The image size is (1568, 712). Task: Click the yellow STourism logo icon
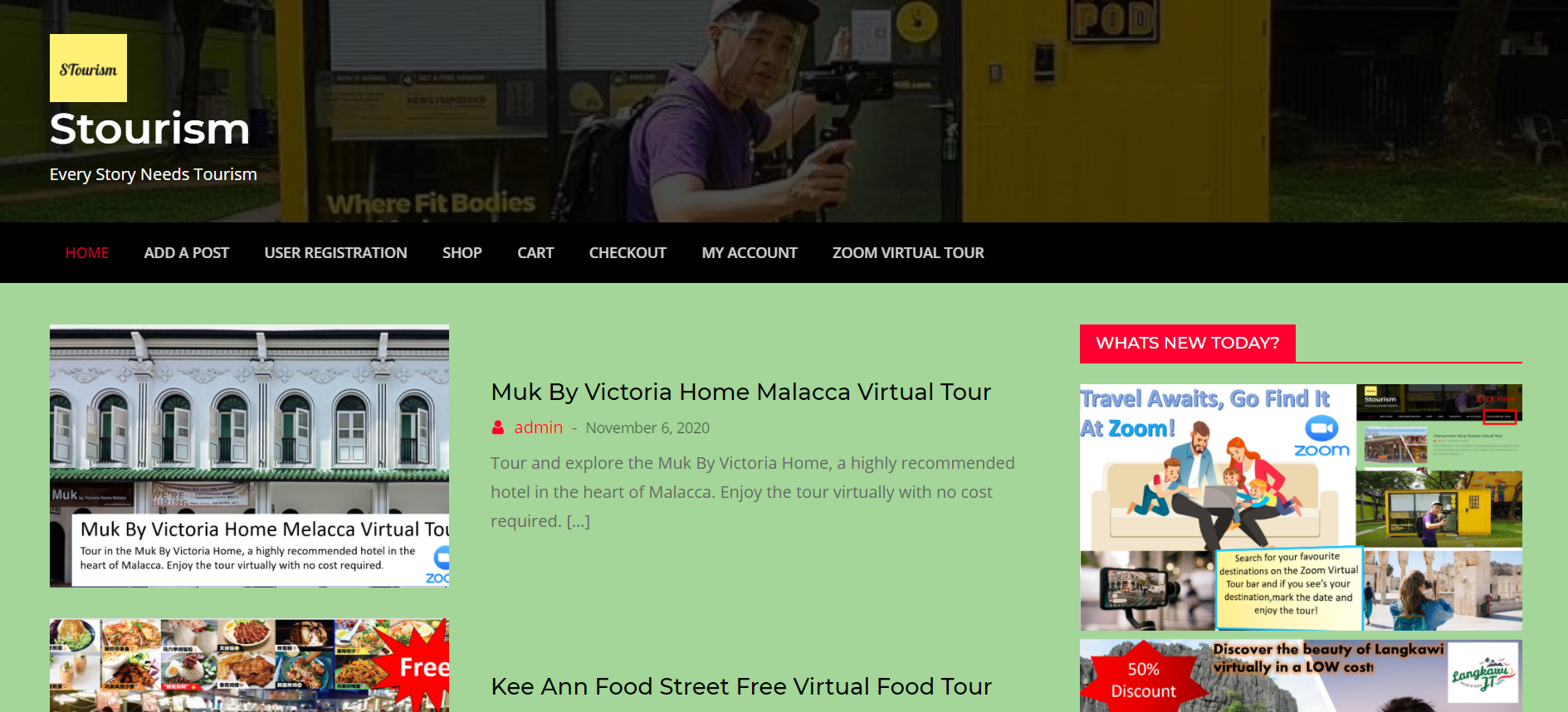click(88, 68)
